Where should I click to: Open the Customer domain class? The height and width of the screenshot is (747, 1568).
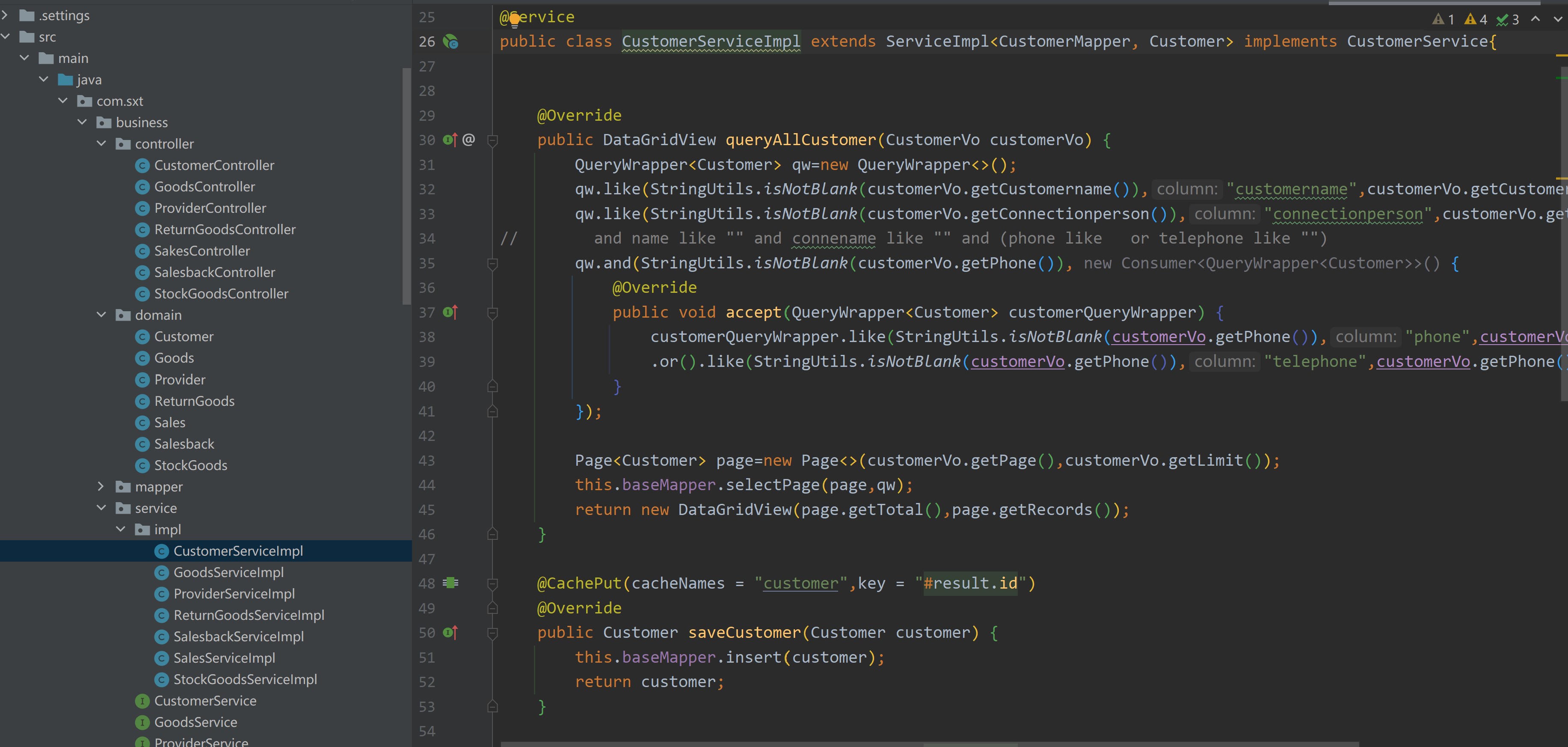coord(184,336)
